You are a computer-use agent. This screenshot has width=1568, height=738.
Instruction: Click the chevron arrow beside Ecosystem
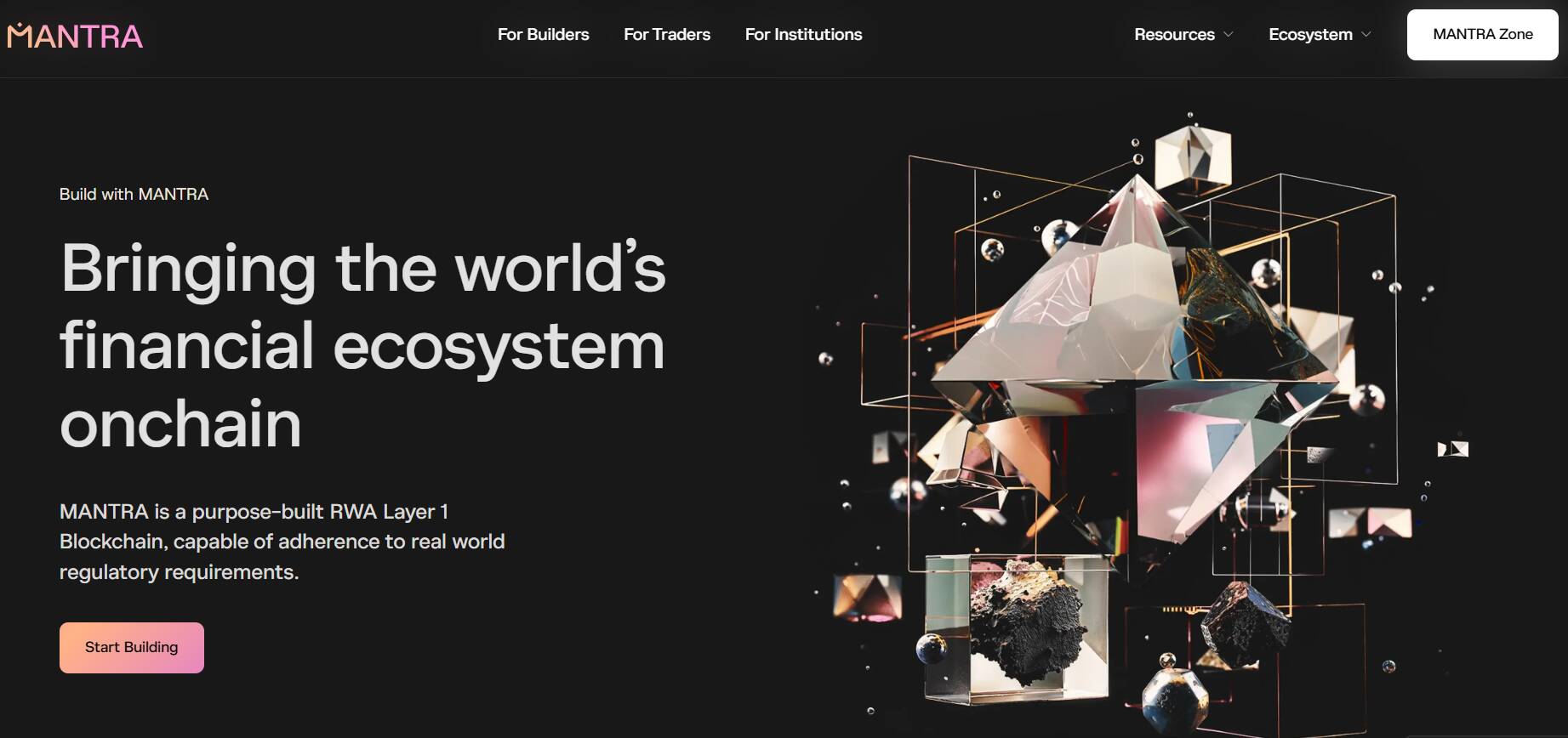pos(1366,35)
